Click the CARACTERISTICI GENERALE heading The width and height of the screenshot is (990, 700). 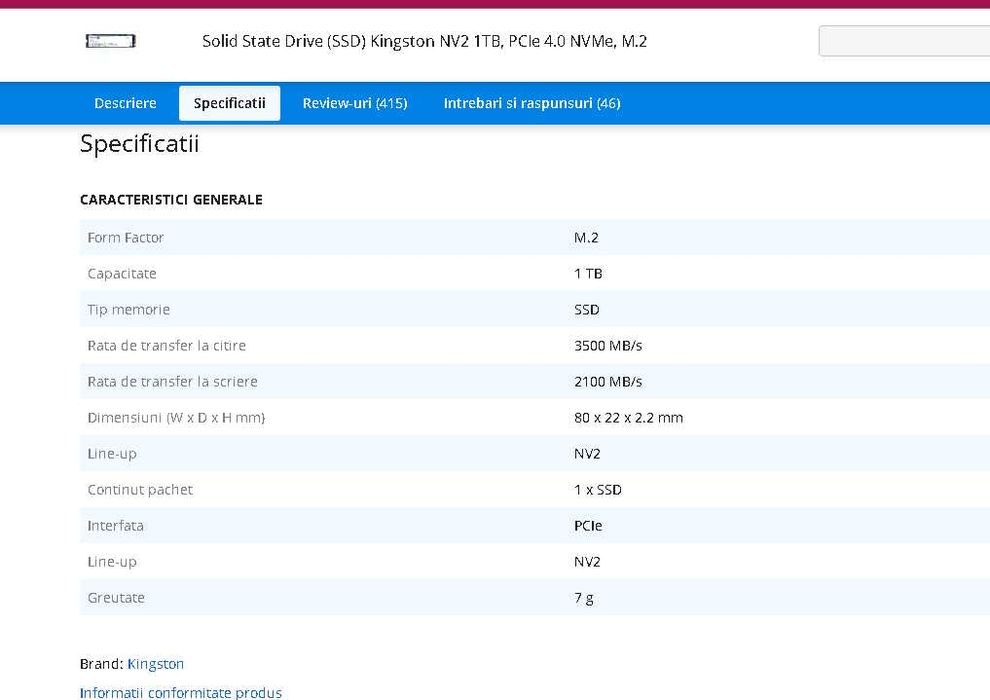171,199
